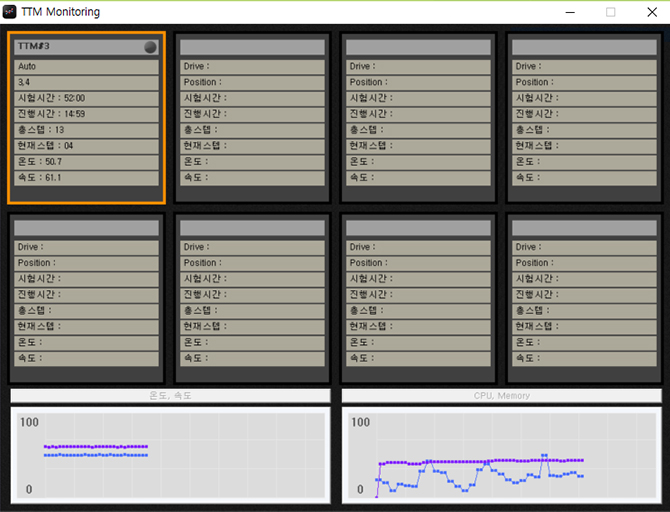Select the TTM#3 panel header
This screenshot has width=670, height=512.
click(86, 47)
